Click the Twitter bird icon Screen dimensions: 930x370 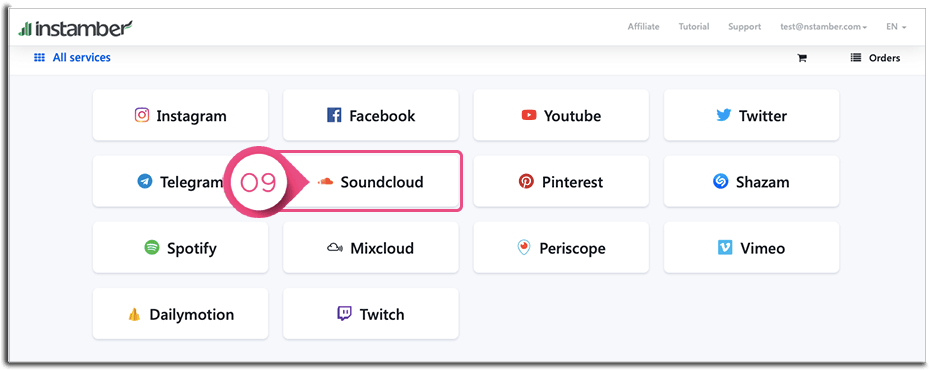724,115
